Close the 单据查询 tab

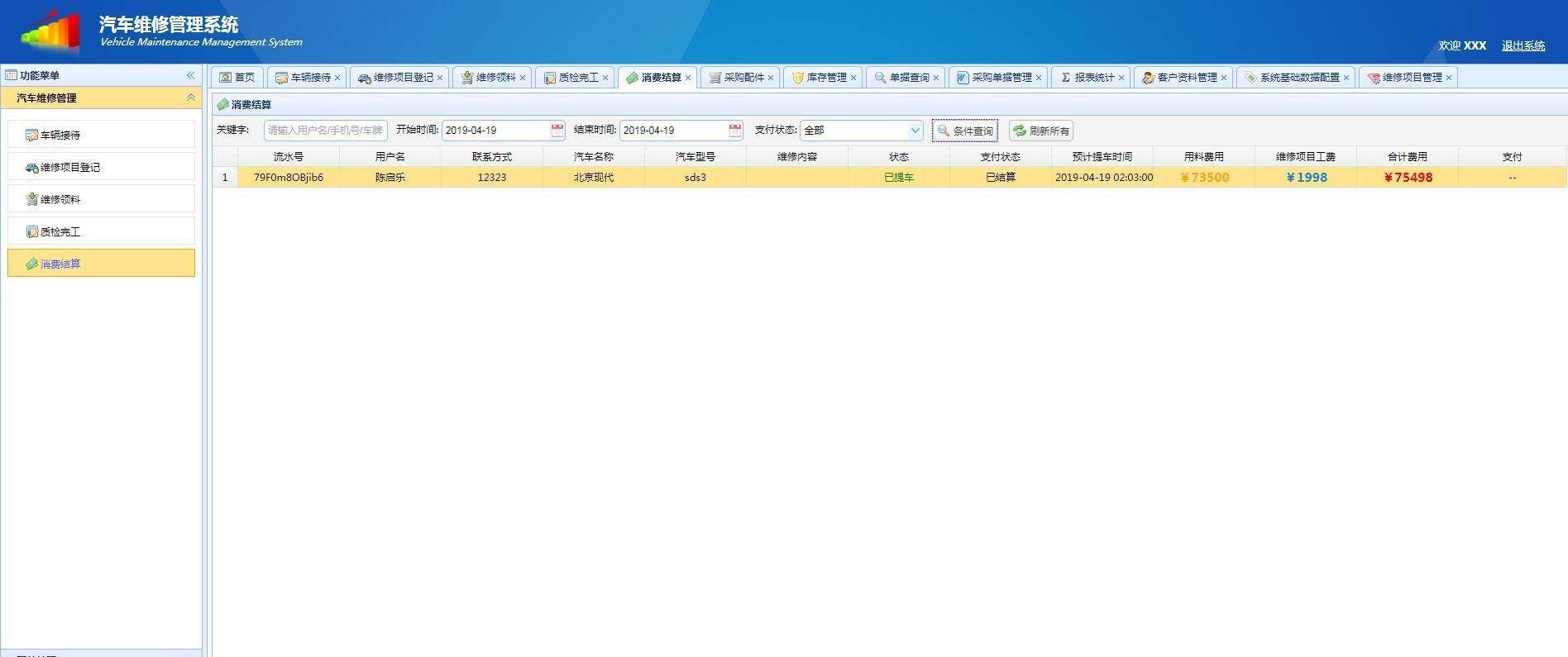point(936,78)
